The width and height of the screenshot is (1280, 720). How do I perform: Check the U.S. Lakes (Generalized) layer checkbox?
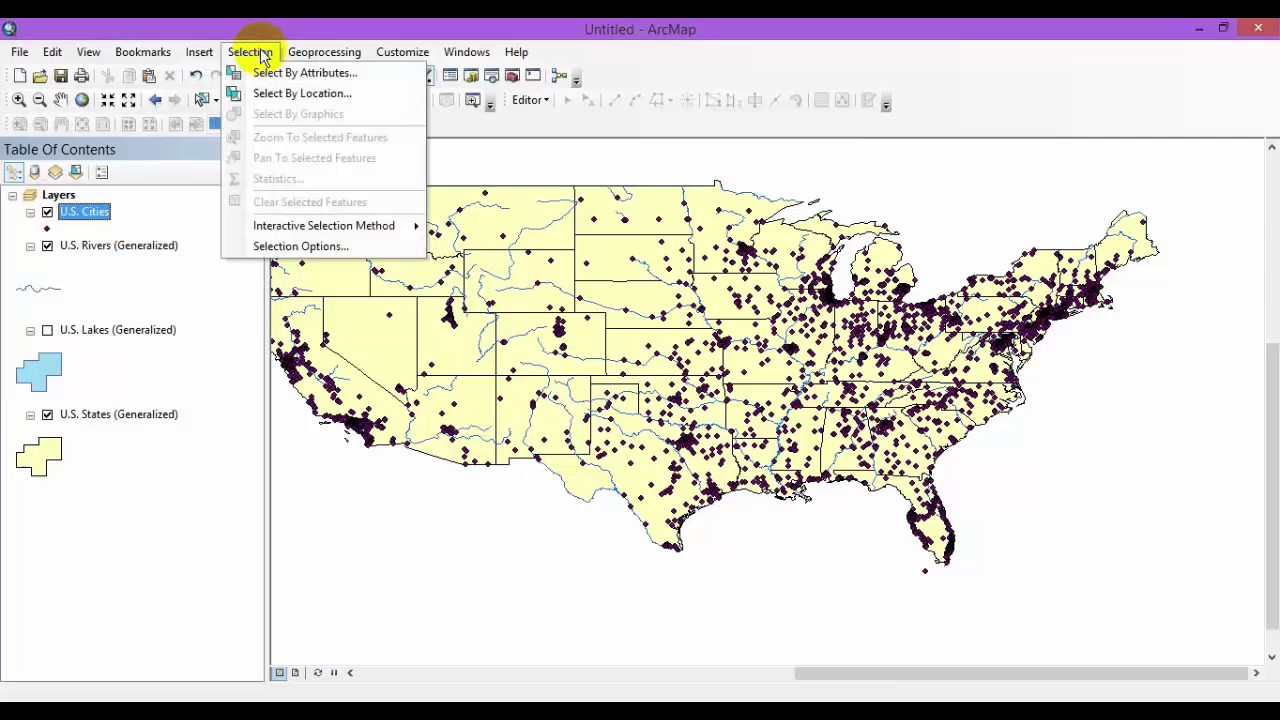click(47, 330)
